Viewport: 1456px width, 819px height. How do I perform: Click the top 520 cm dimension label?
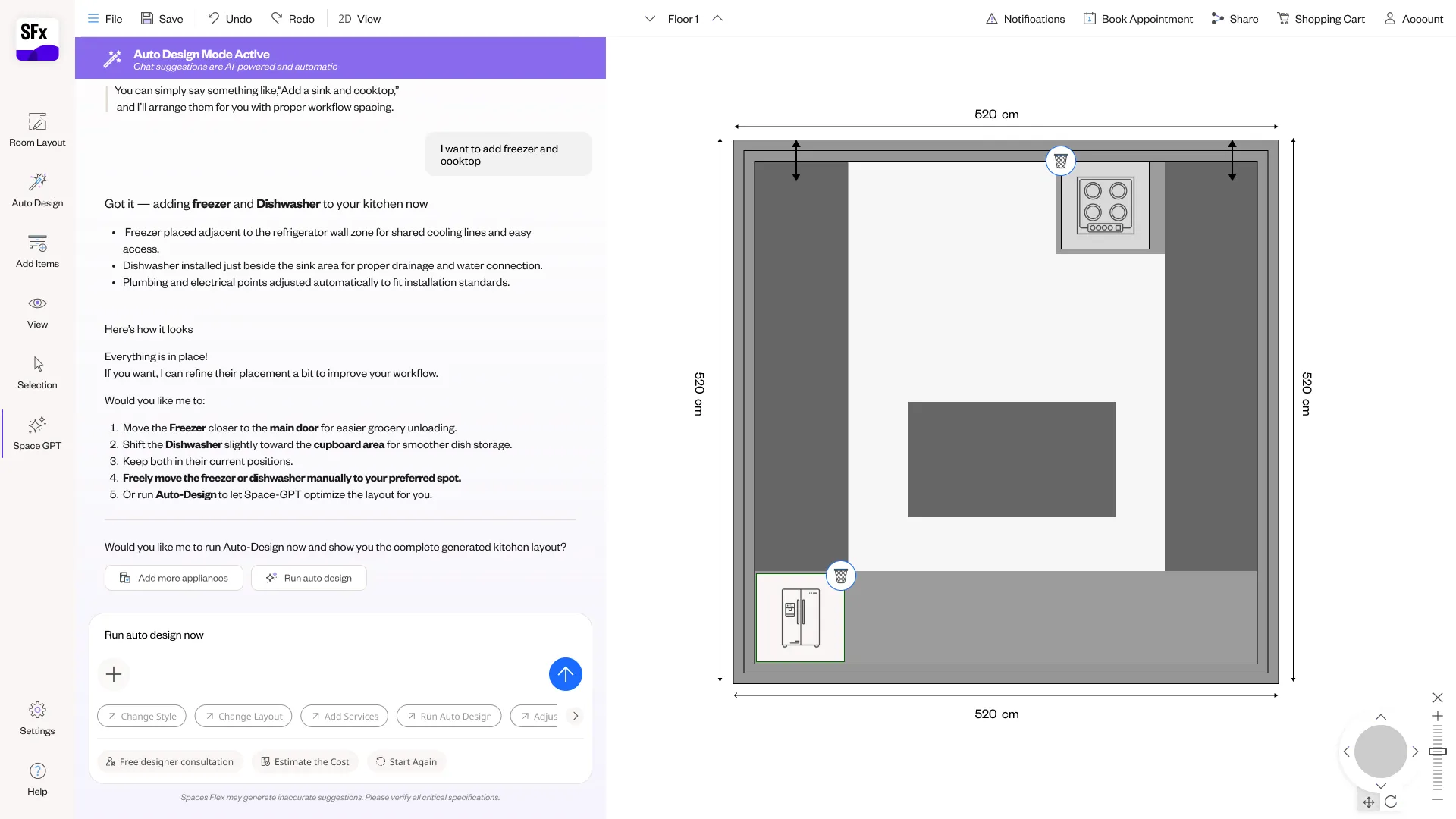996,114
